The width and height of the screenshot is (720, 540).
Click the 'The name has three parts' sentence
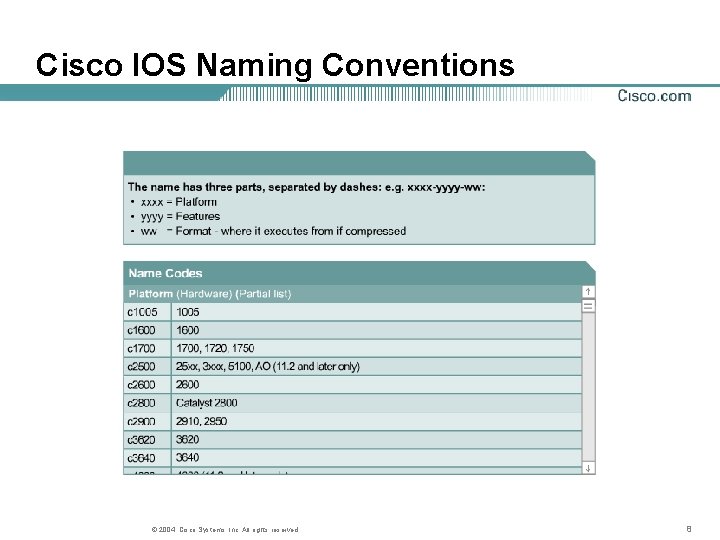coord(306,187)
